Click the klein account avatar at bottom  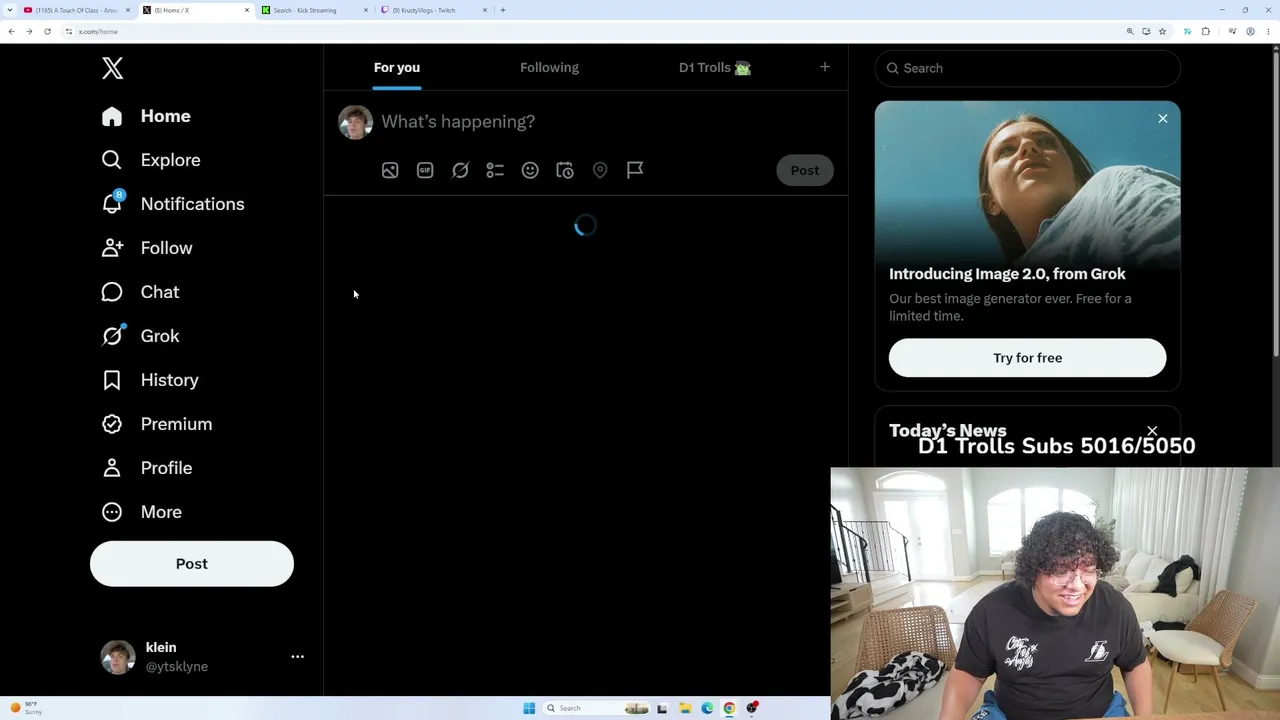pyautogui.click(x=118, y=657)
